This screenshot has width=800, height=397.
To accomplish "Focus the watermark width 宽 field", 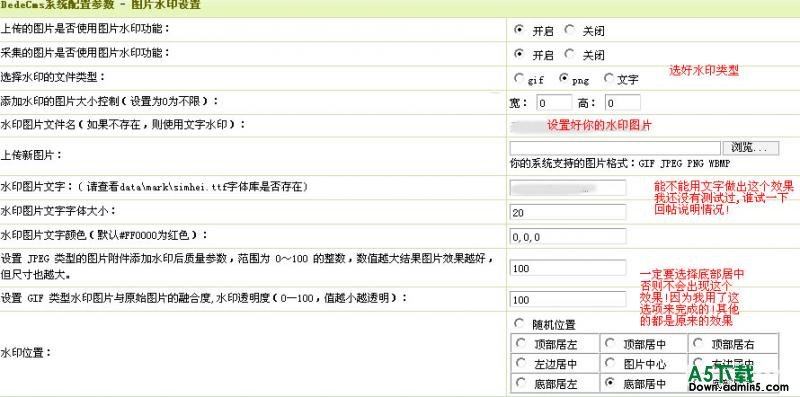I will coord(554,103).
